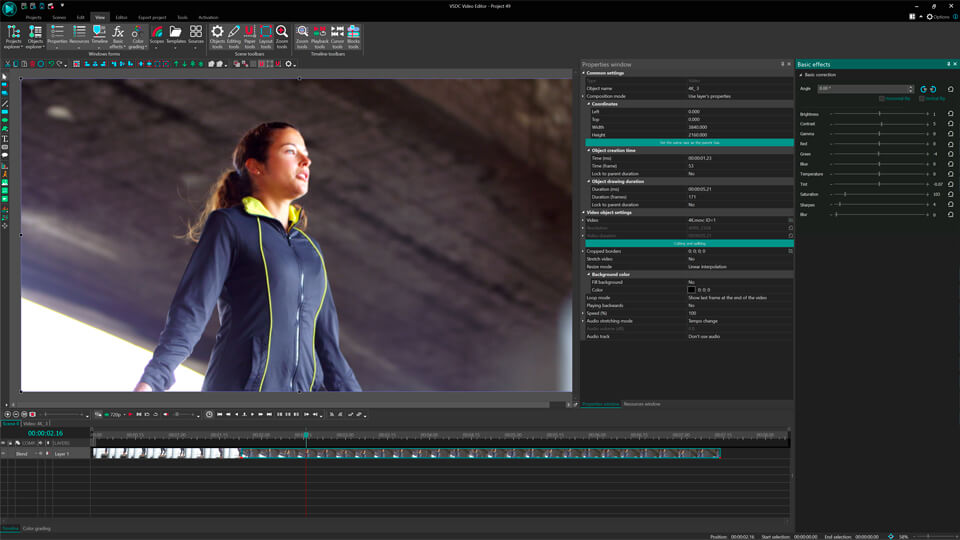Click the Blend mode label on layer
This screenshot has height=540, width=960.
coord(21,454)
